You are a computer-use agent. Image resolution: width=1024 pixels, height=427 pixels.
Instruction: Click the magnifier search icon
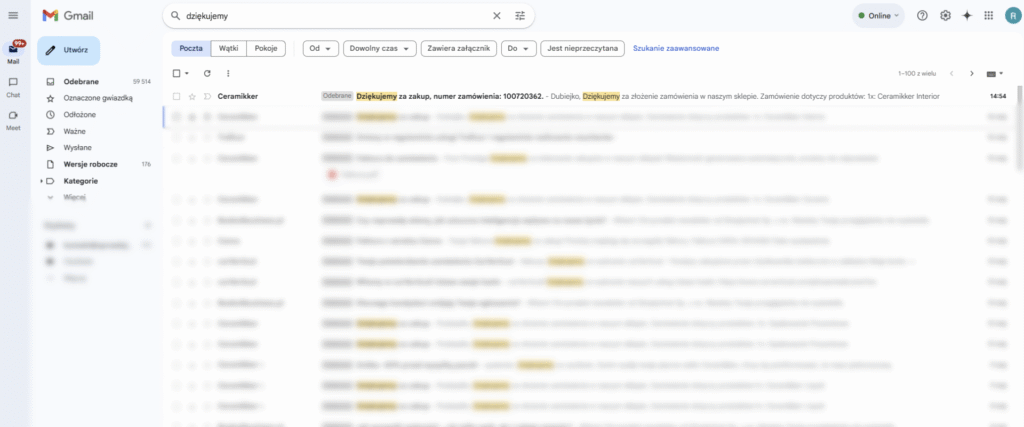(x=175, y=16)
